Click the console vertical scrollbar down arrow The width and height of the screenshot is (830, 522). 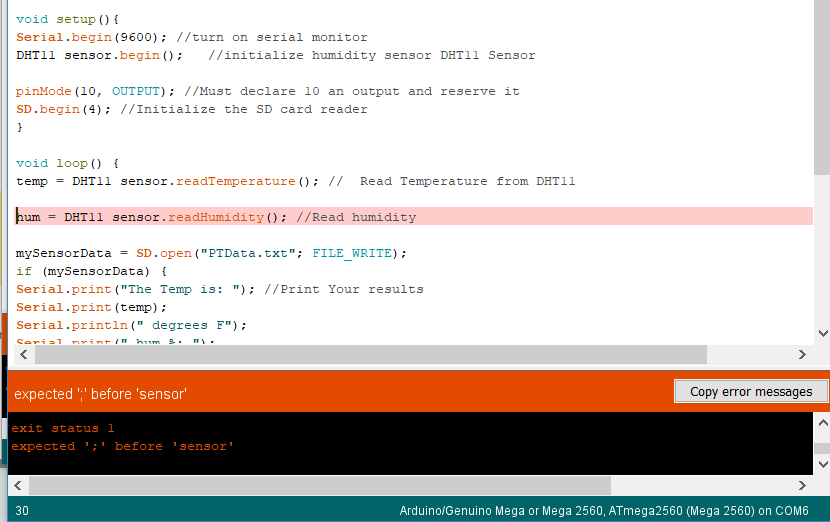823,464
